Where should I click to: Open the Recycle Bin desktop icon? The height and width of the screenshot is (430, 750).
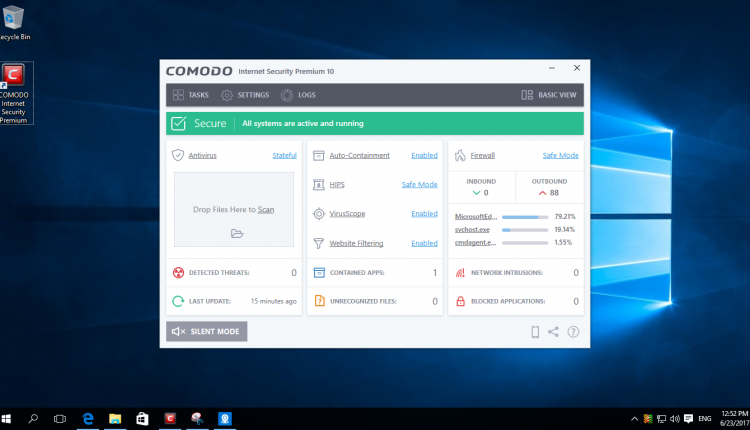click(x=14, y=22)
